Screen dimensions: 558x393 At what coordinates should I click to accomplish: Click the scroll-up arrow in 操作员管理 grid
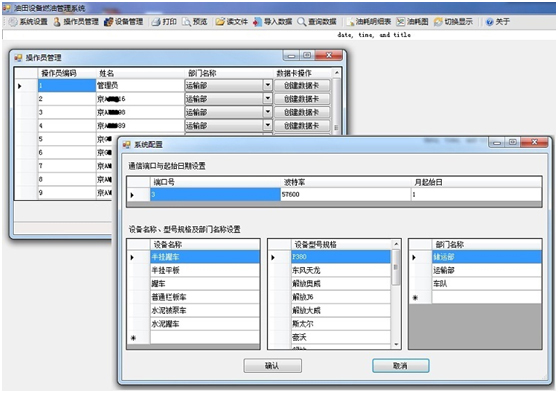(x=336, y=73)
